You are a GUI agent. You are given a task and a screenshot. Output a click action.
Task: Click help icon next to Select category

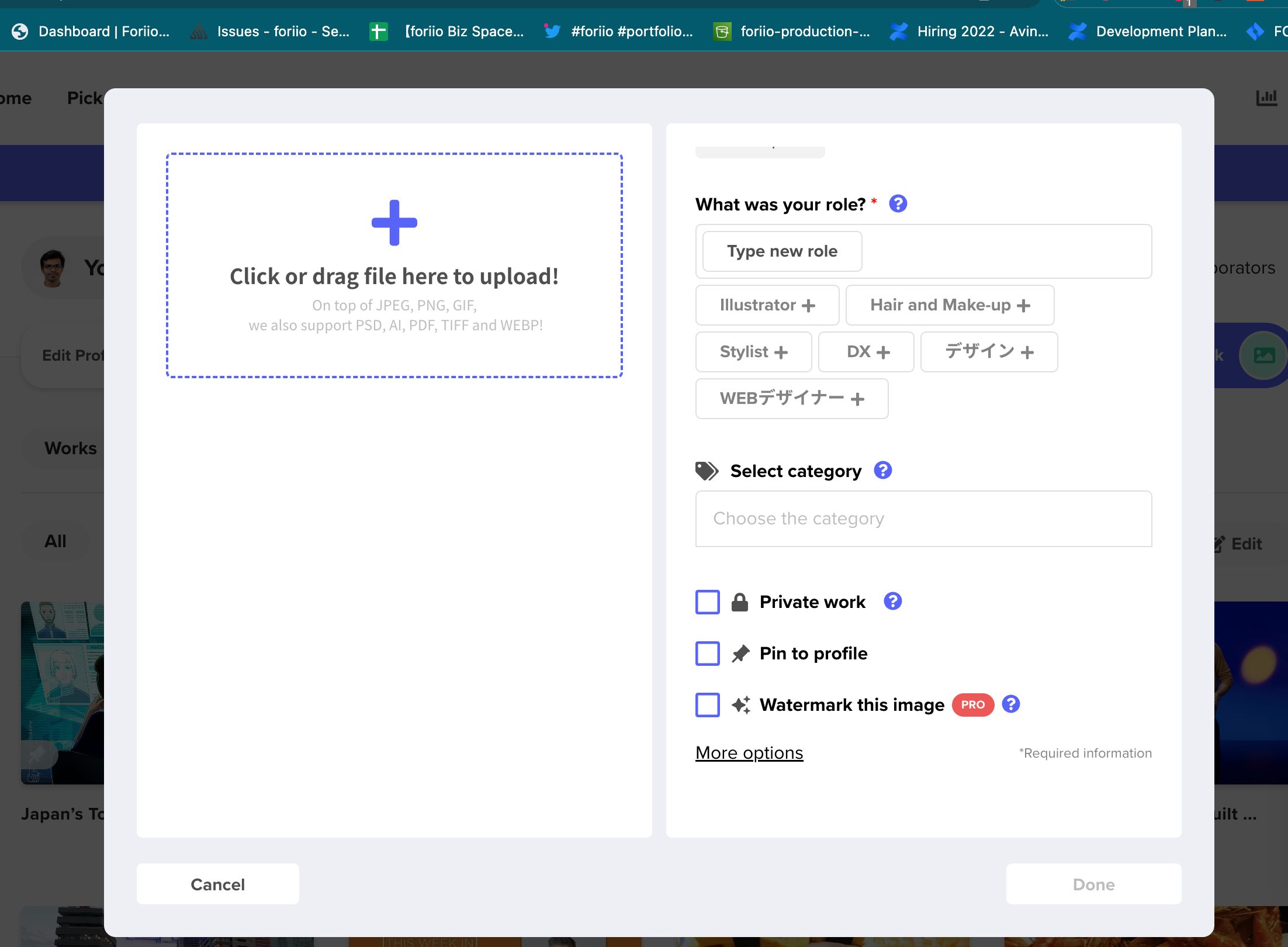pyautogui.click(x=882, y=471)
